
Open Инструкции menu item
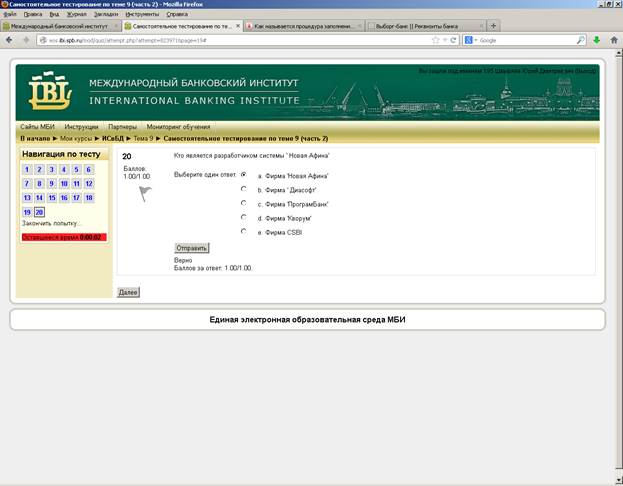(x=81, y=127)
